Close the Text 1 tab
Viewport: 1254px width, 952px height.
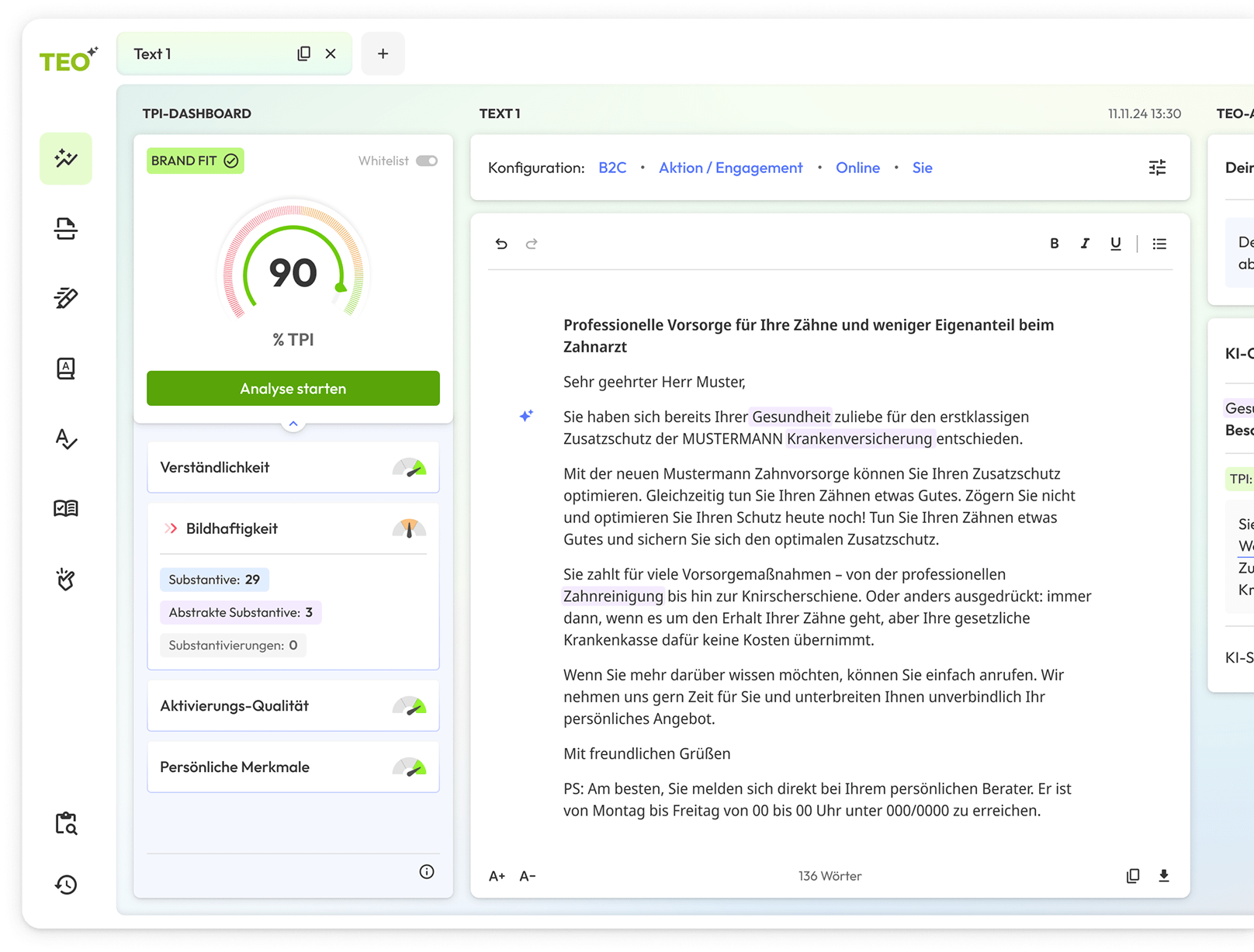pyautogui.click(x=331, y=54)
